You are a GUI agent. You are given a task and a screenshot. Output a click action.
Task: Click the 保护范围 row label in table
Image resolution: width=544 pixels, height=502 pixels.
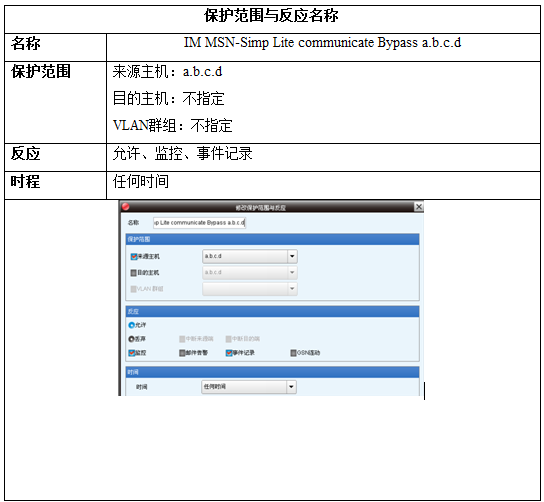pos(41,72)
